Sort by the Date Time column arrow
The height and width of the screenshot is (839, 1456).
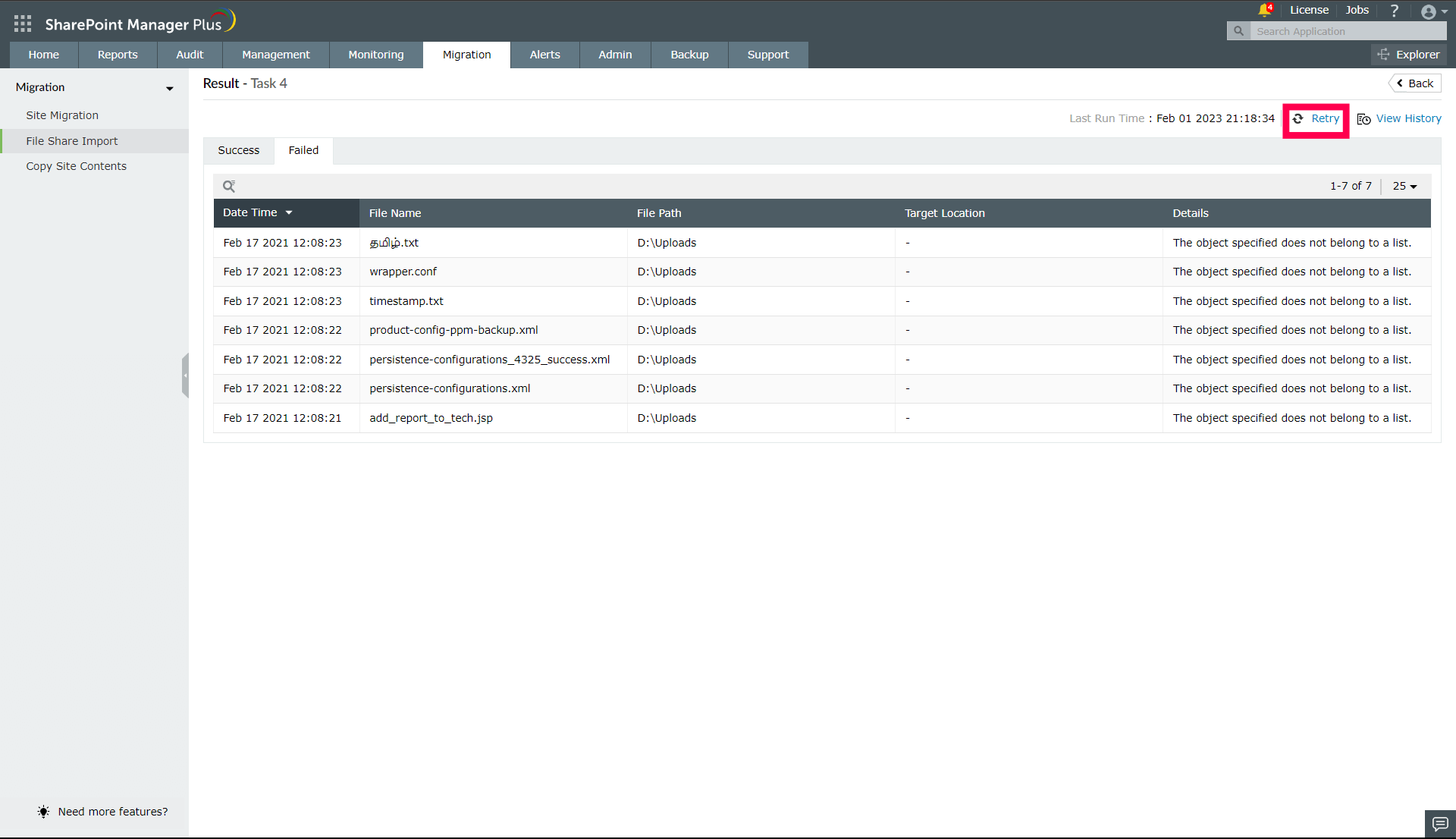[289, 213]
